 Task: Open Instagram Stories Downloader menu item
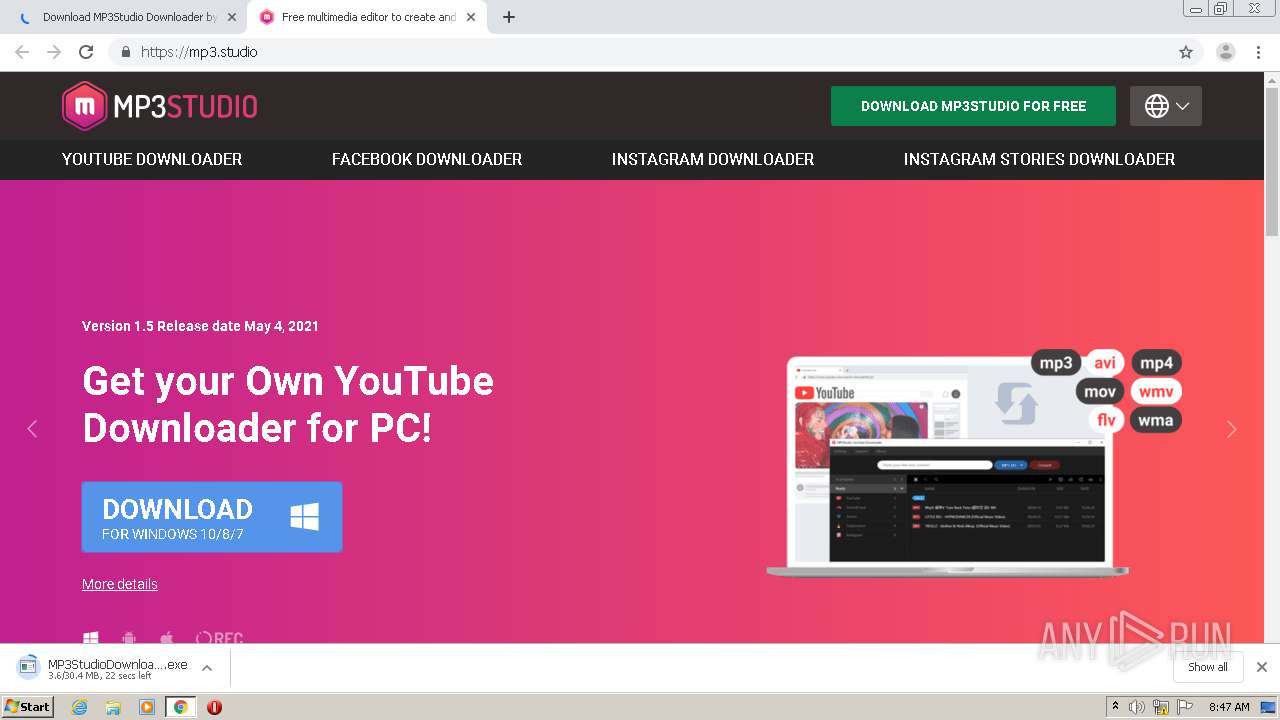[1039, 159]
